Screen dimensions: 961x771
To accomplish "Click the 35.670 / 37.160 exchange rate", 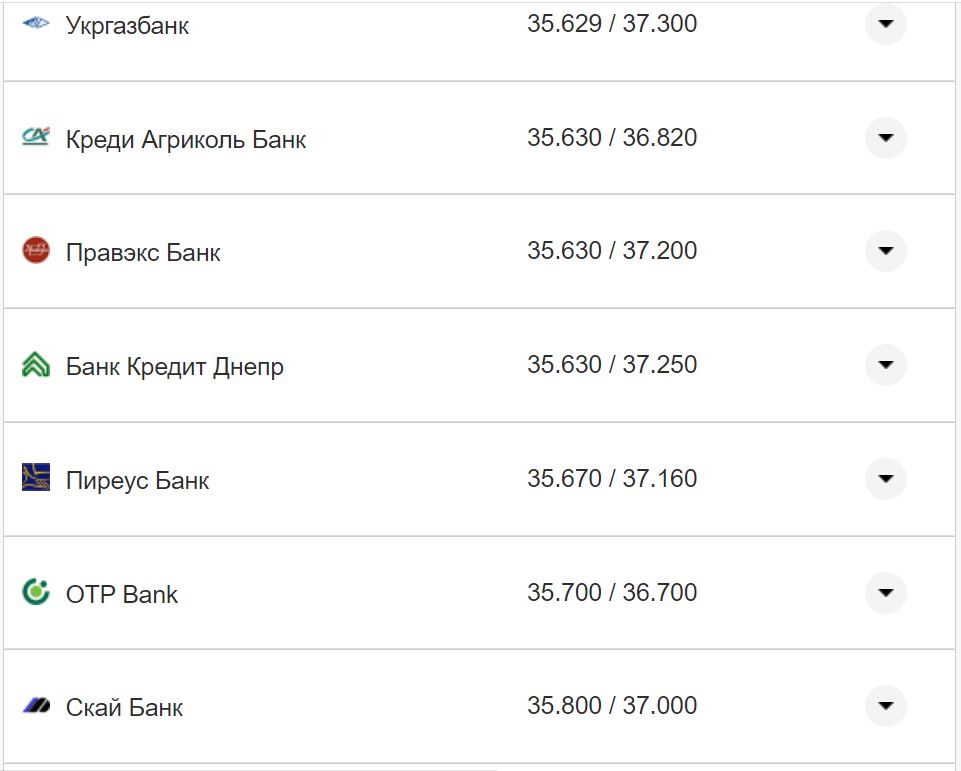I will 612,479.
